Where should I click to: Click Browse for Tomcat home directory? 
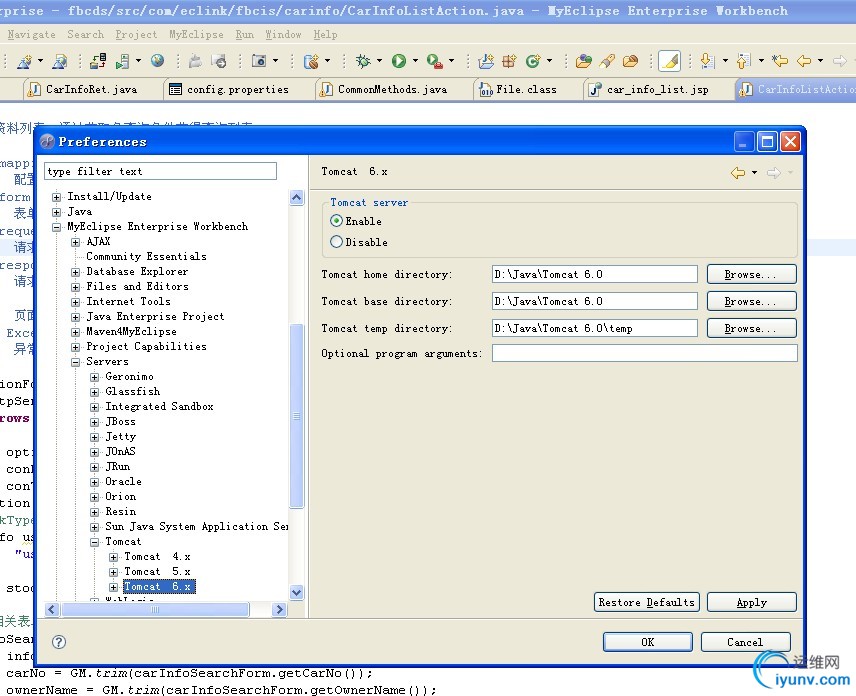pyautogui.click(x=751, y=274)
